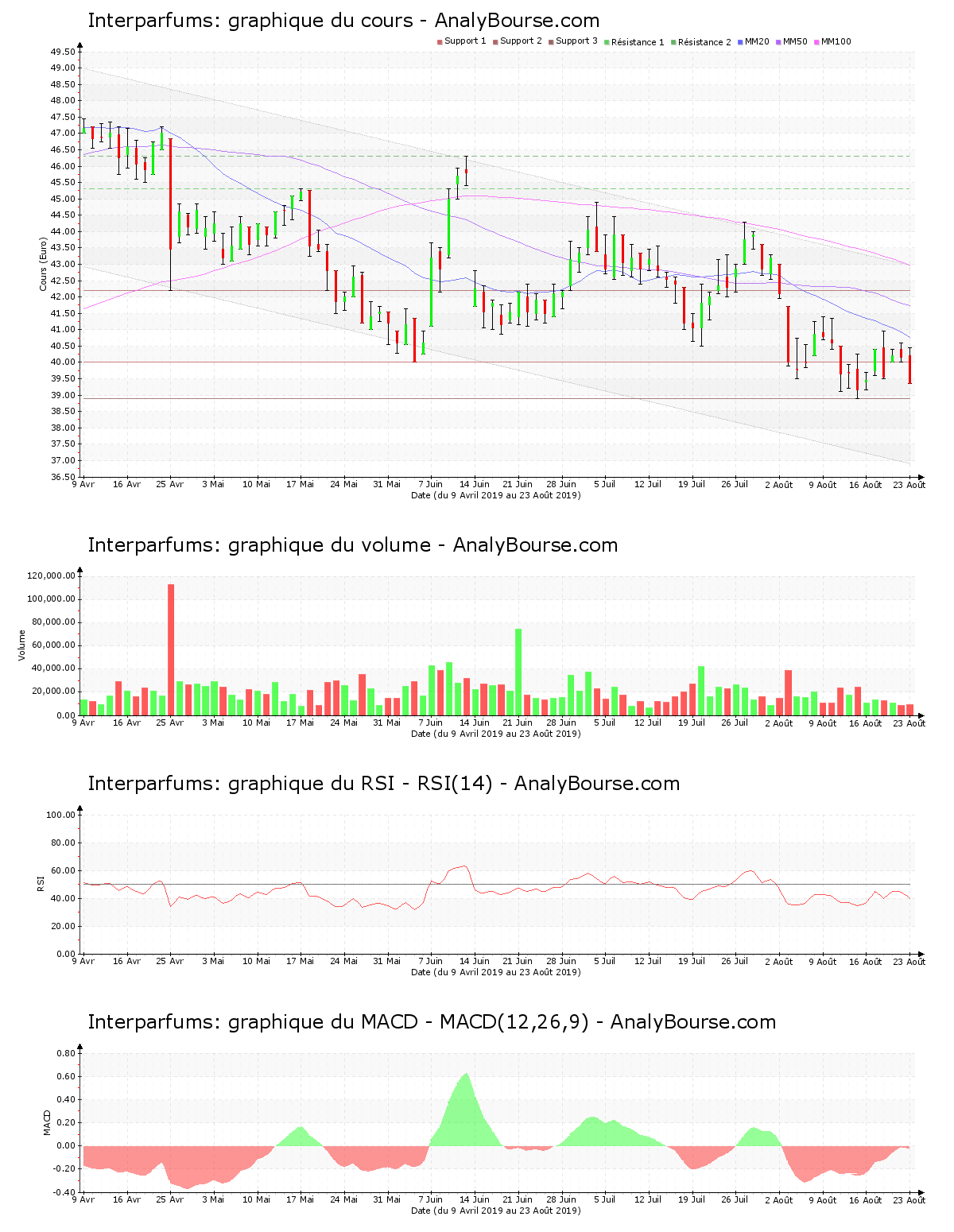Click '14 Juin' on the price chart date axis
This screenshot has height=1232, width=954.
click(475, 484)
